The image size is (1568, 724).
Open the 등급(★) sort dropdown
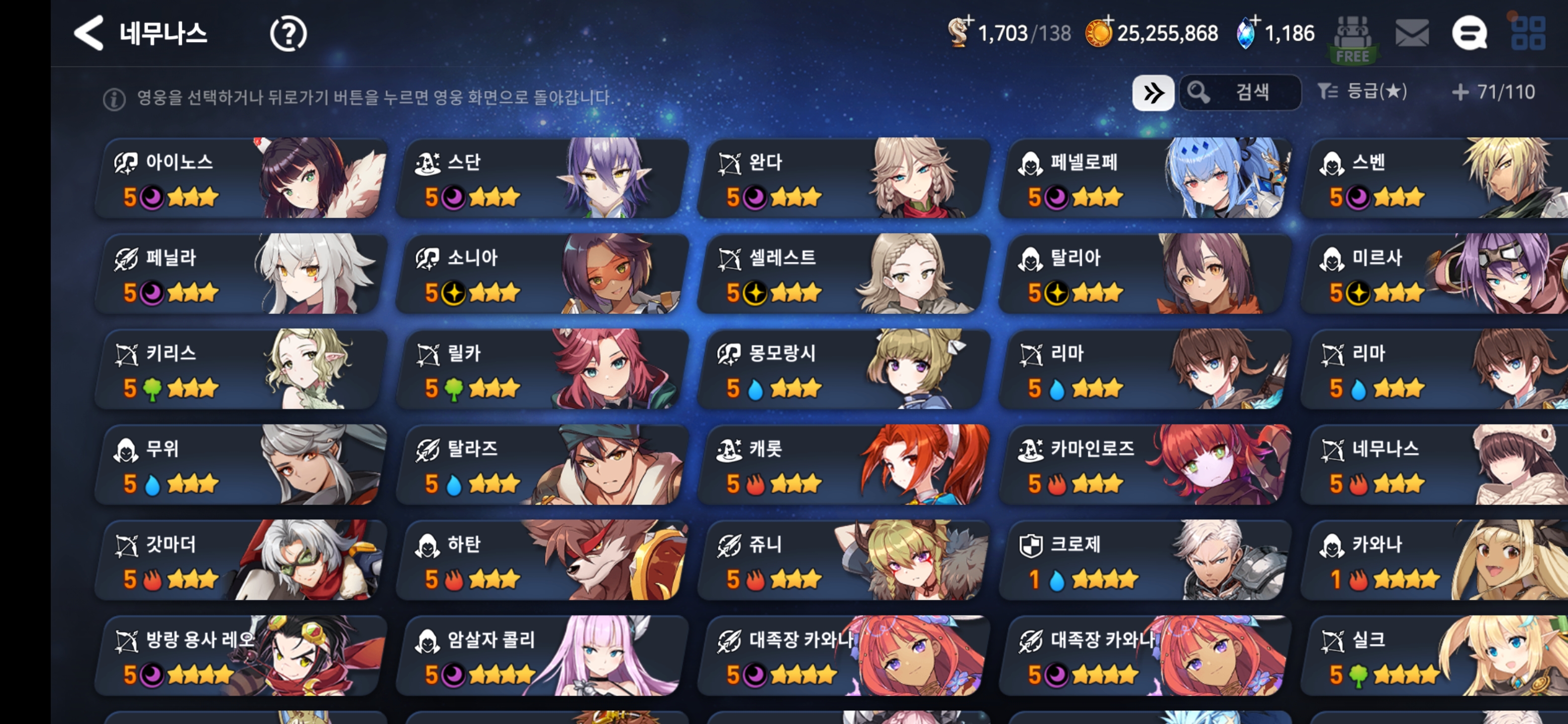[x=1362, y=92]
